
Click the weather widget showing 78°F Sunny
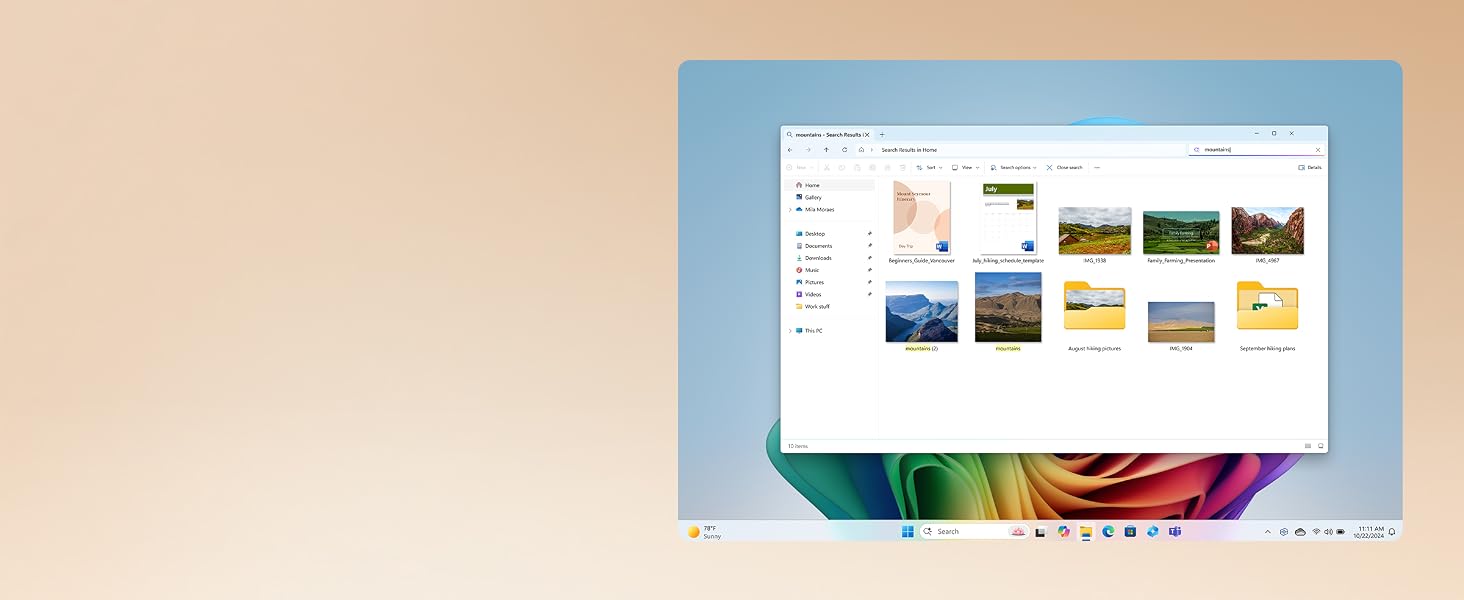(x=704, y=532)
